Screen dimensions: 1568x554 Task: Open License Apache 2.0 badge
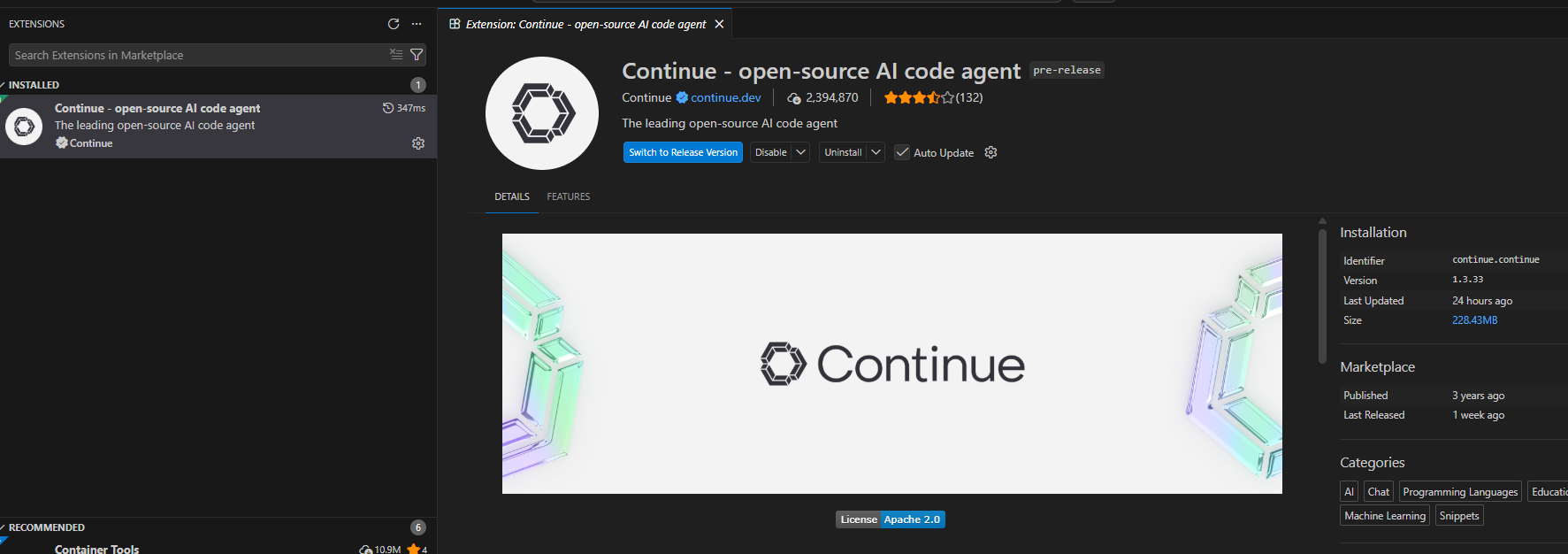[891, 519]
